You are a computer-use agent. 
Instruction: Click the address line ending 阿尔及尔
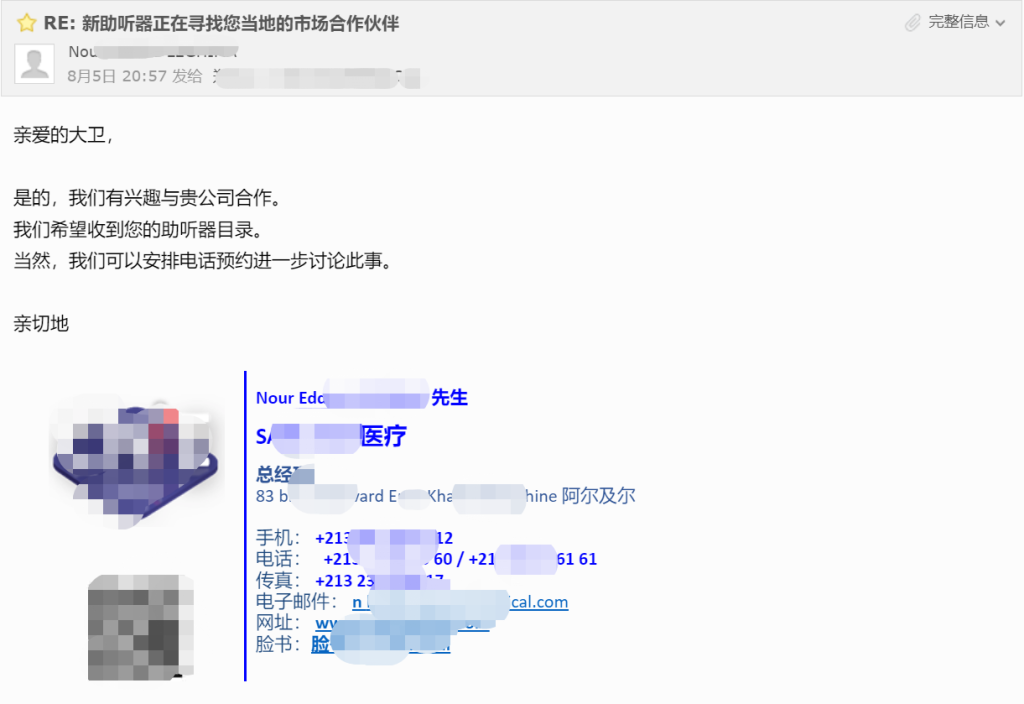445,496
